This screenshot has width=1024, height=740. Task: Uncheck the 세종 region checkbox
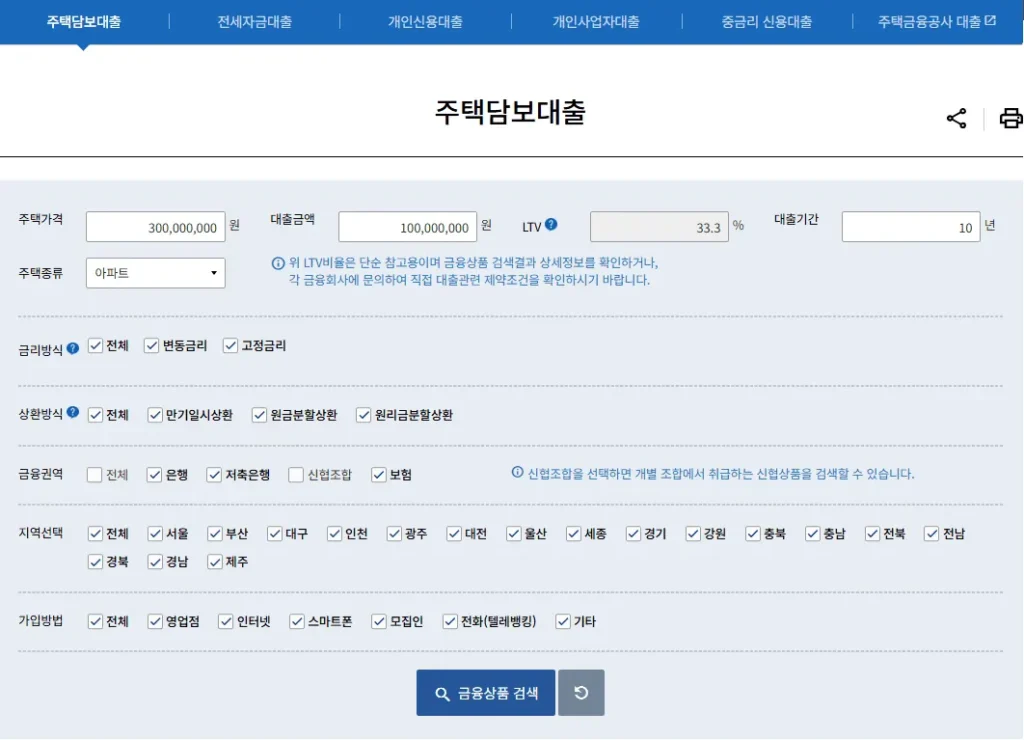click(x=573, y=534)
